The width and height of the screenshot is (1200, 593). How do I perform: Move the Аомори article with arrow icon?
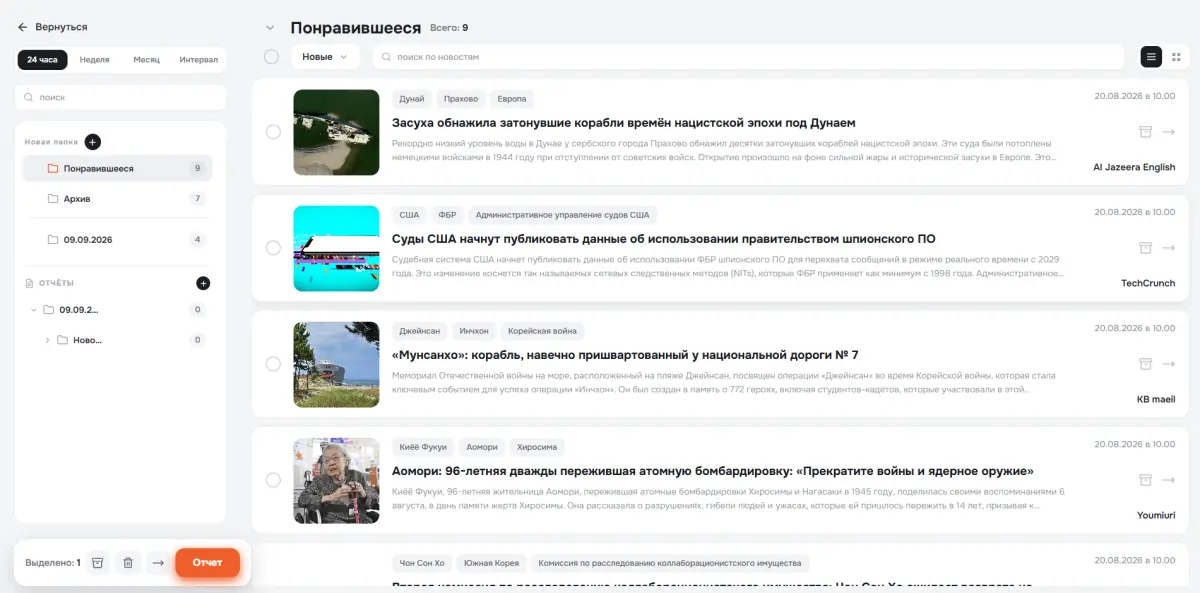pyautogui.click(x=1168, y=480)
